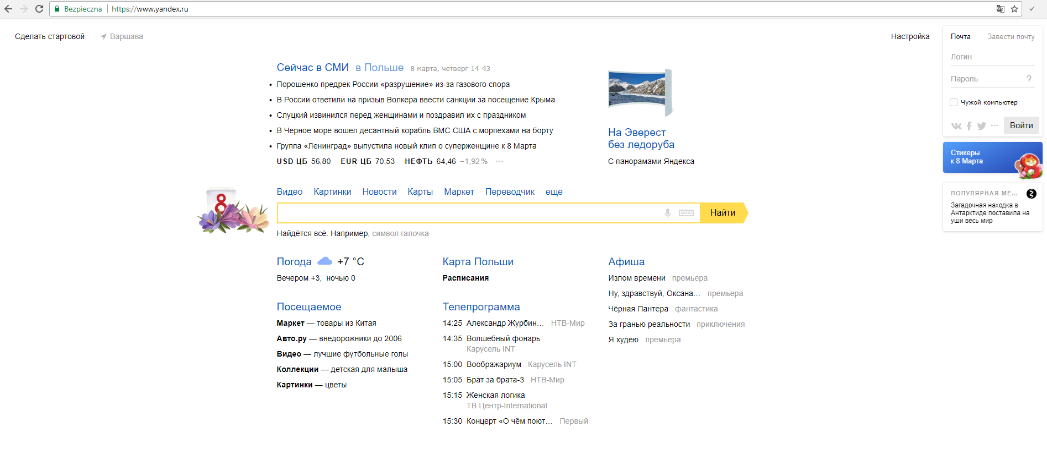This screenshot has width=1047, height=449.
Task: Tick the Чужой компьютер checkbox
Action: coord(954,102)
